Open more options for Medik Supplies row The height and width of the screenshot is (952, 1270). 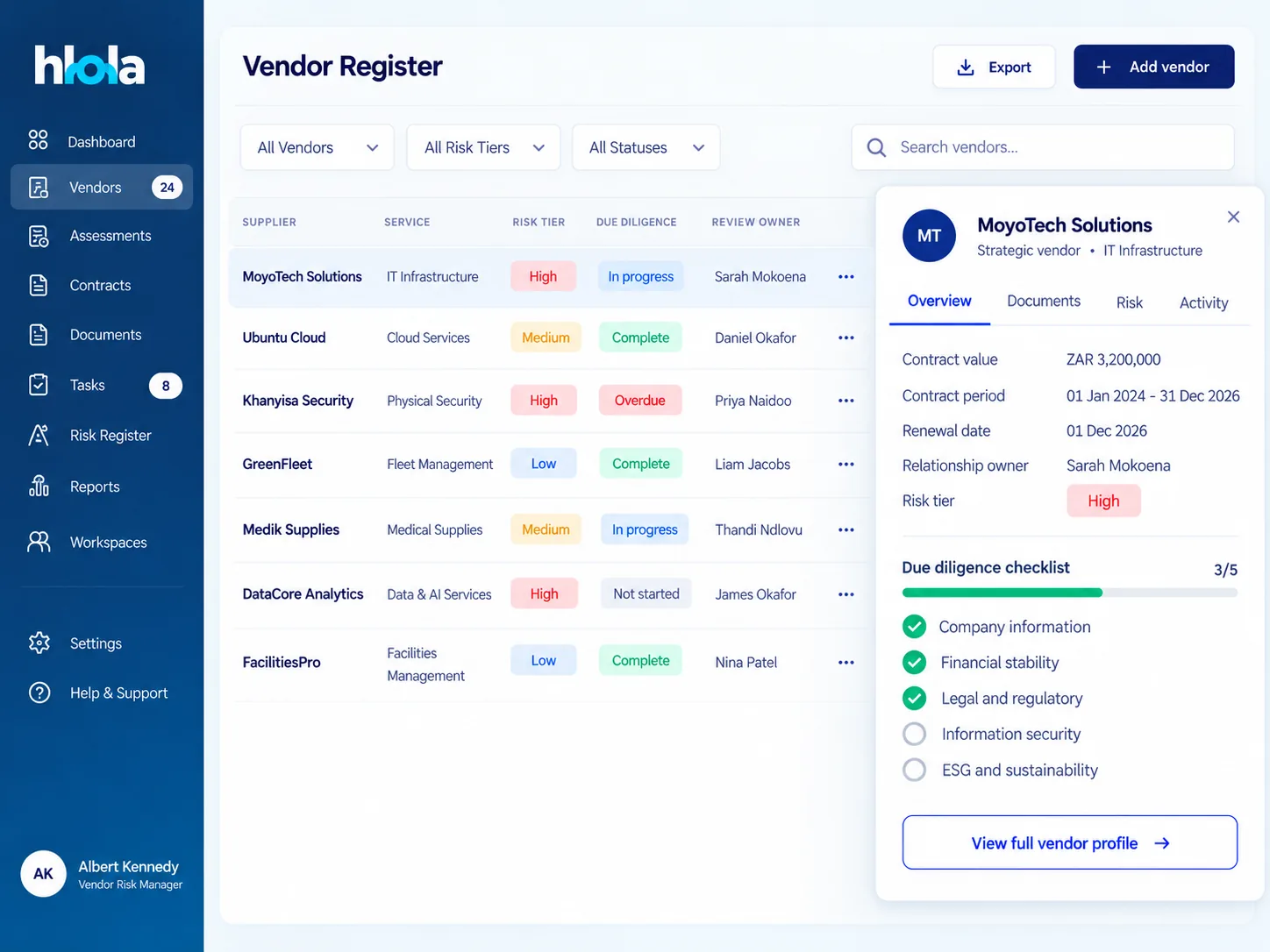pyautogui.click(x=846, y=530)
